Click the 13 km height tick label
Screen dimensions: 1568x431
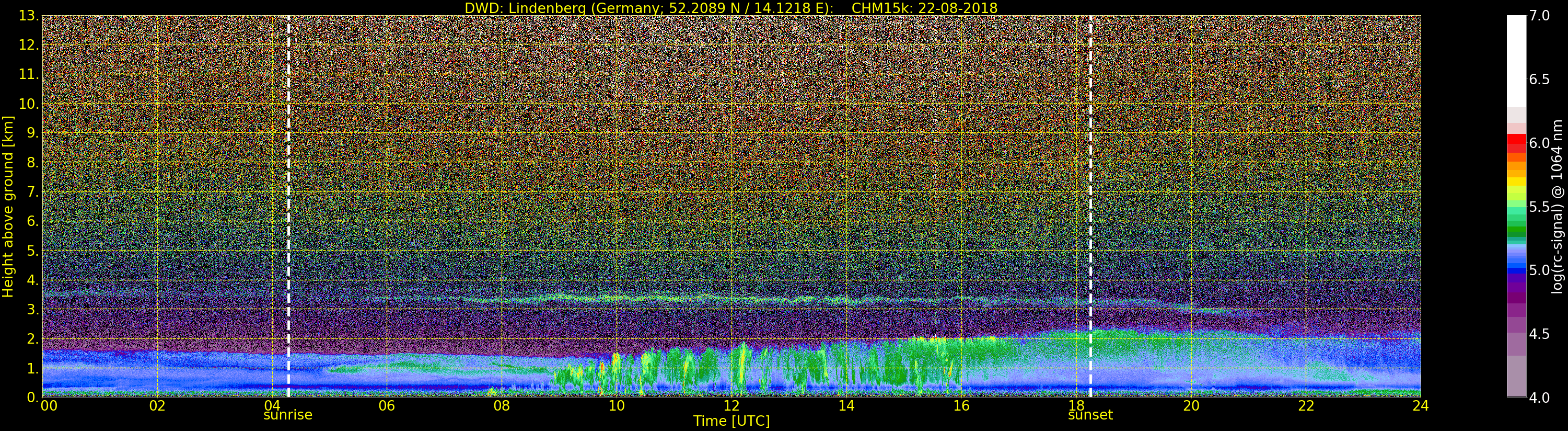coord(28,16)
